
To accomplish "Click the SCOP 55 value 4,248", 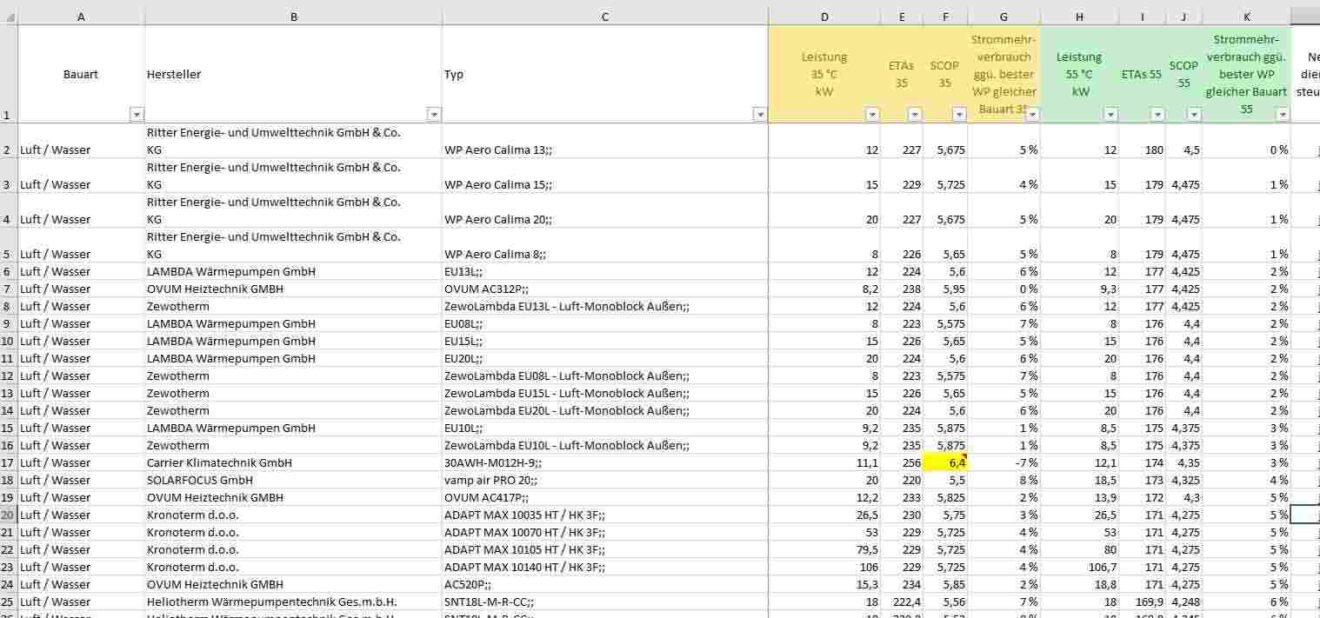I will [1184, 602].
